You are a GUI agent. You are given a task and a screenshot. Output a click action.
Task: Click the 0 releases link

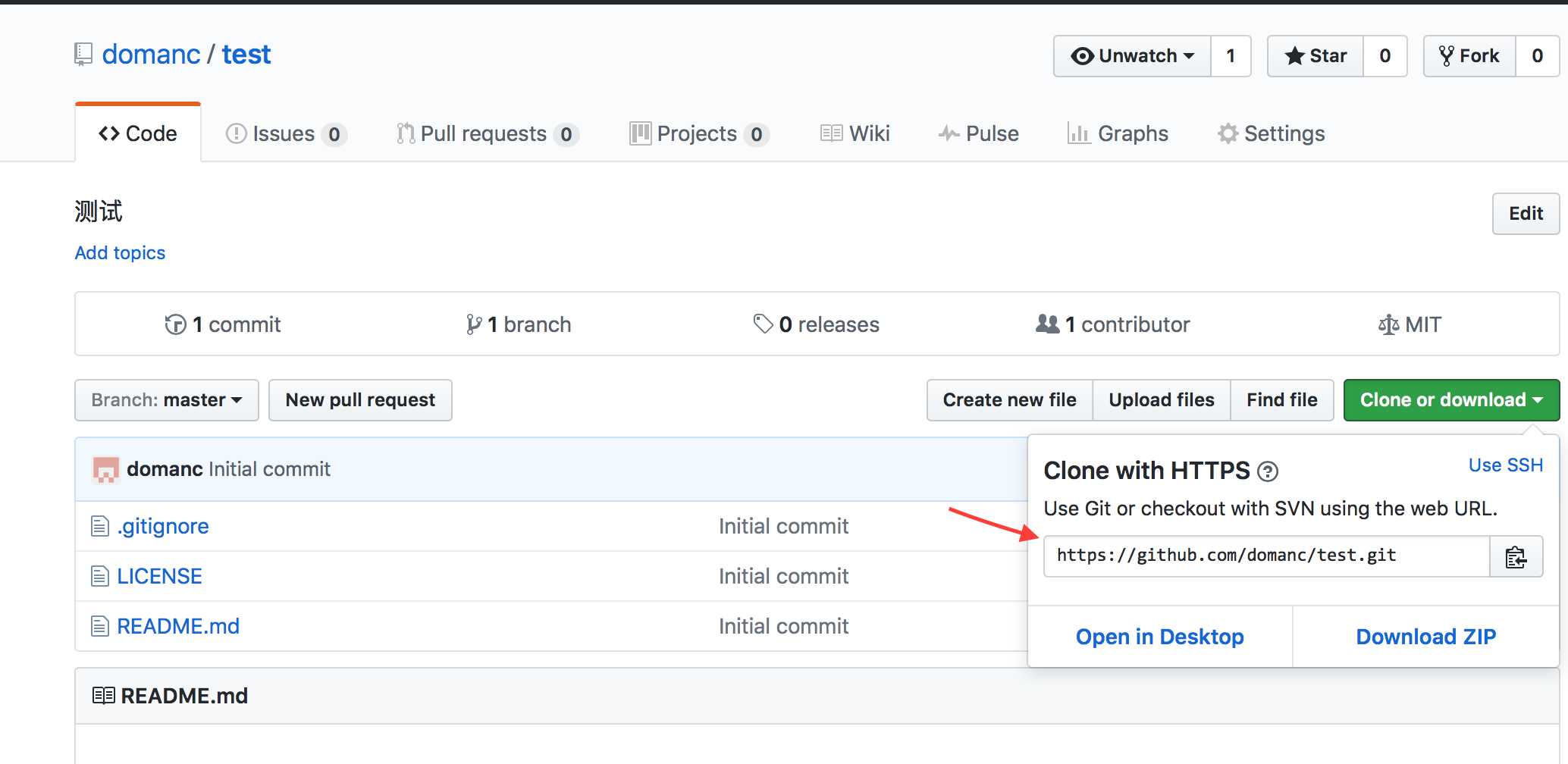817,324
